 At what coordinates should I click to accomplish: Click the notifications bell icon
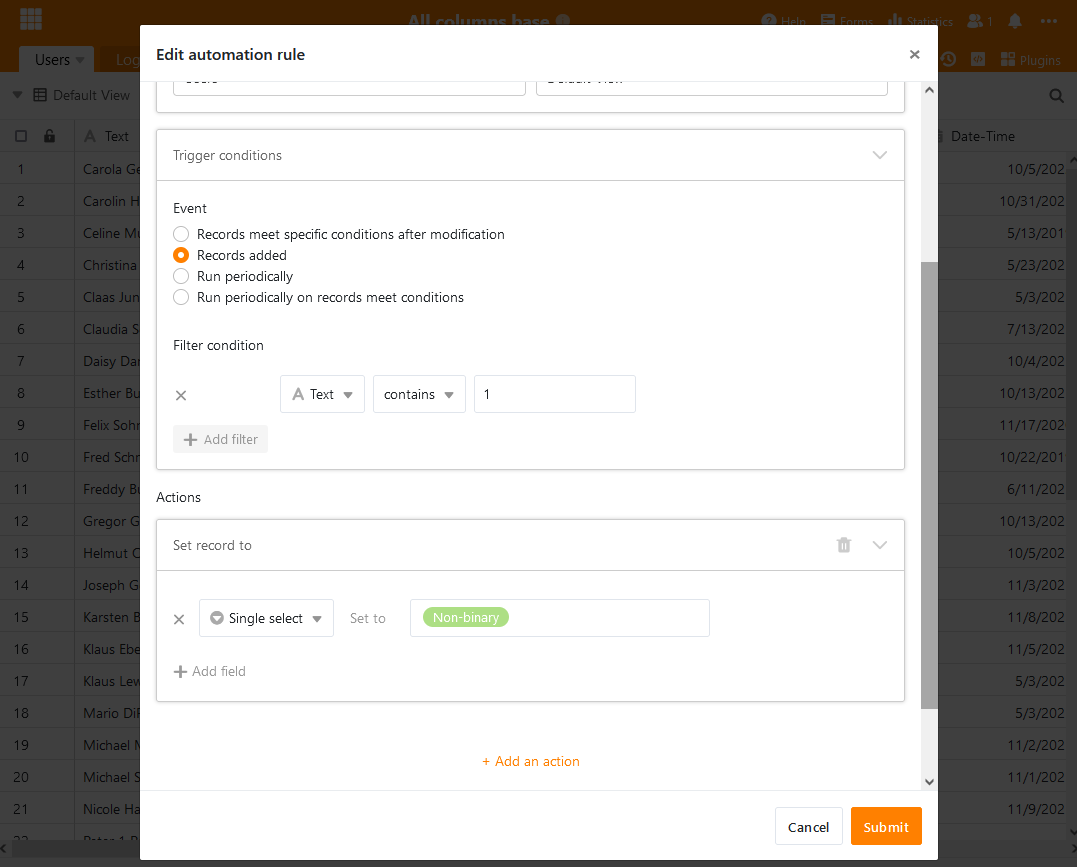(1015, 20)
